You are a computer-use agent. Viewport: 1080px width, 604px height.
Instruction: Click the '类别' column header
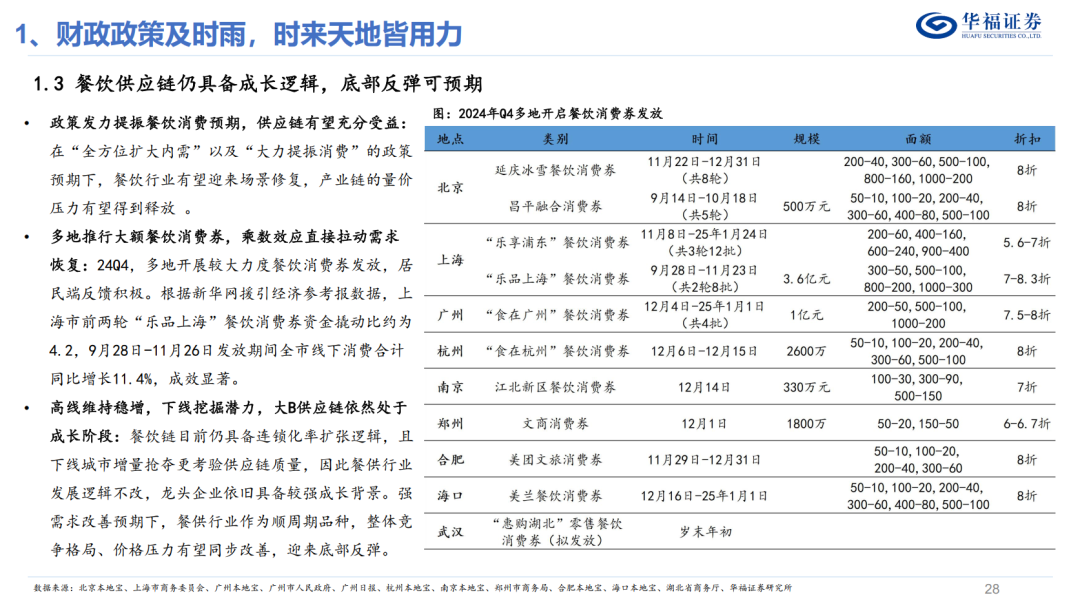(555, 139)
